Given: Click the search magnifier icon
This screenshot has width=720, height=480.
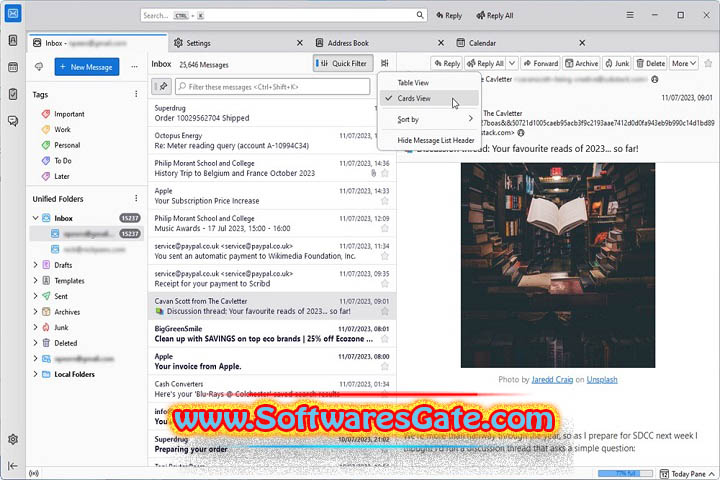Looking at the screenshot, I should pyautogui.click(x=420, y=15).
